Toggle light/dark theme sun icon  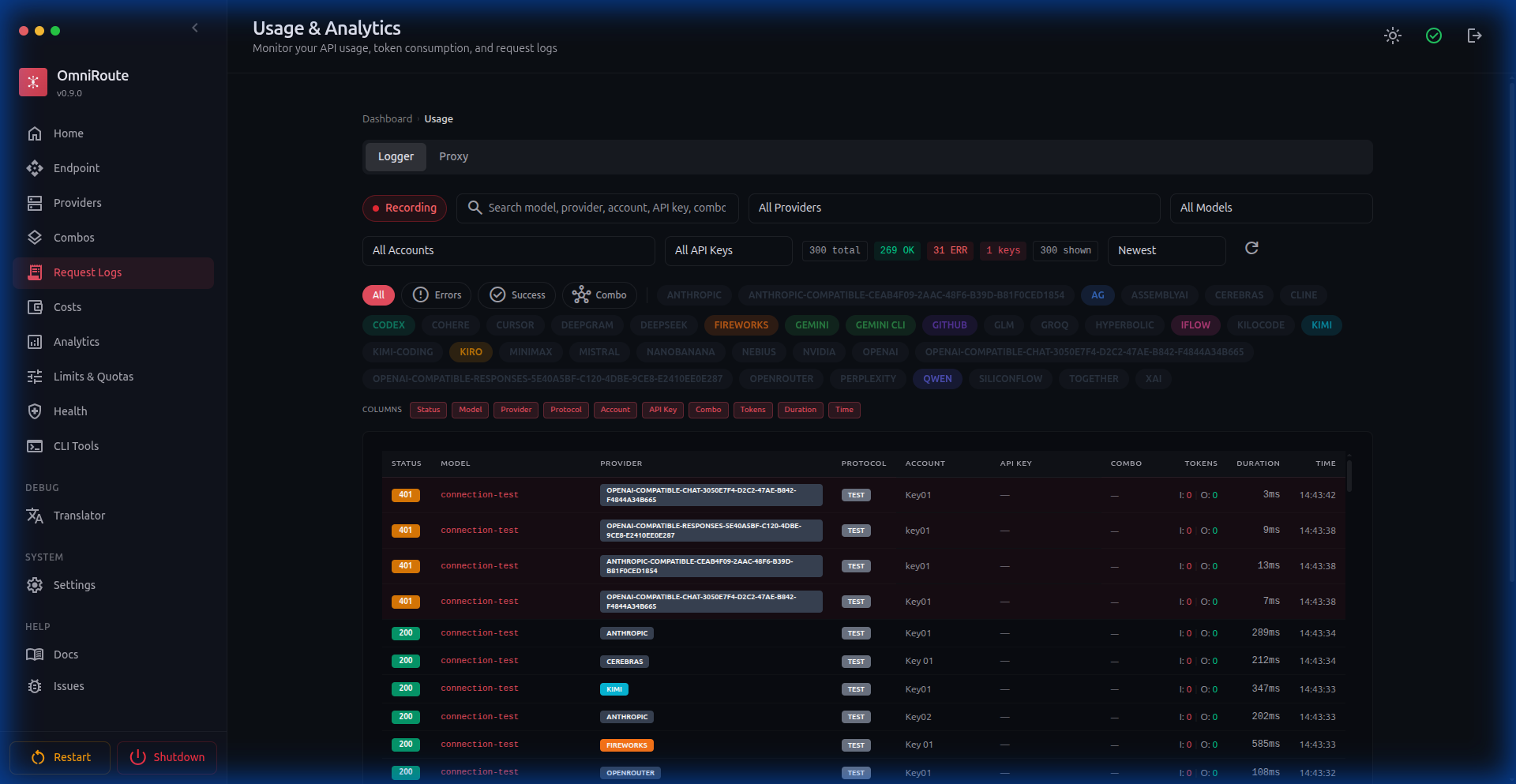1393,36
